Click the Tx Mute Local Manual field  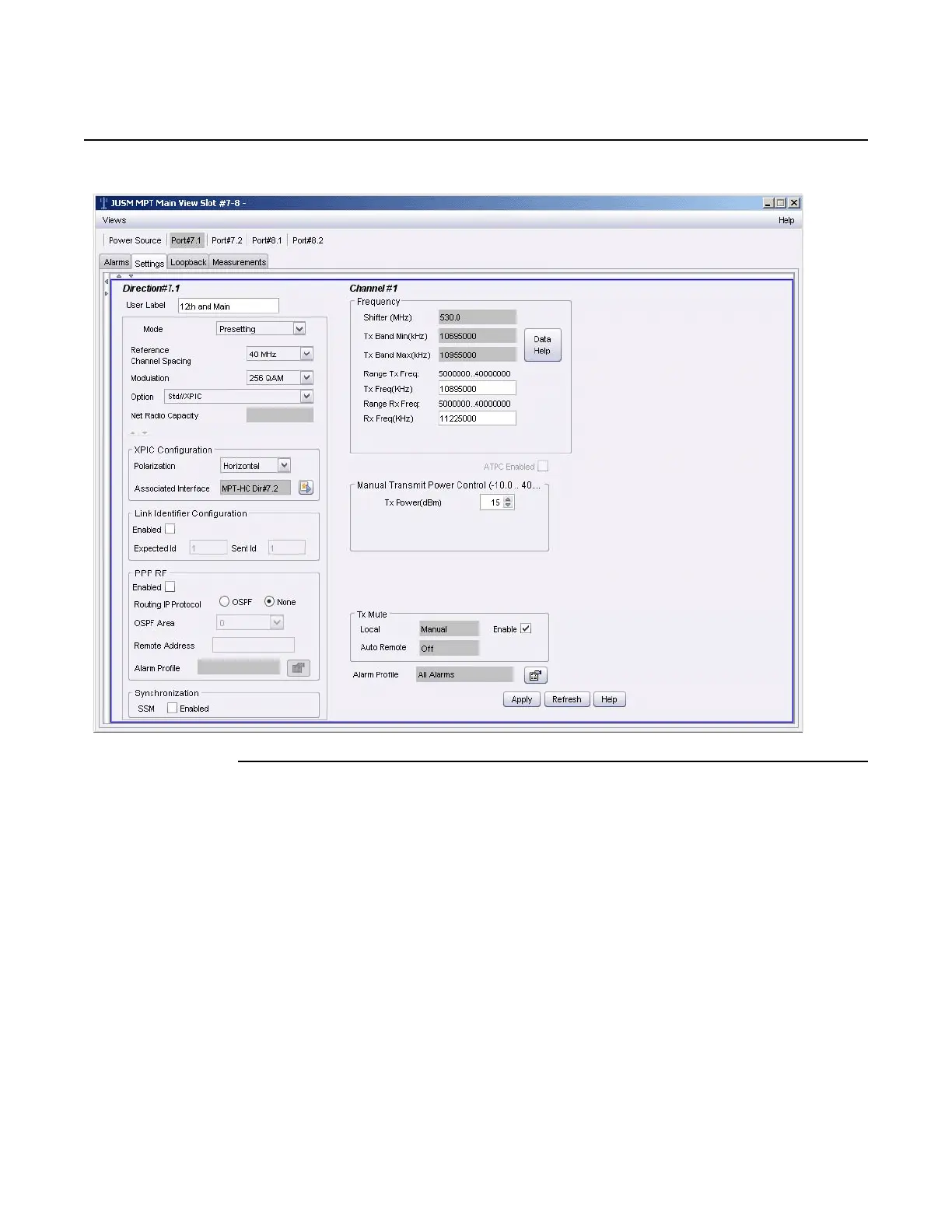[449, 628]
